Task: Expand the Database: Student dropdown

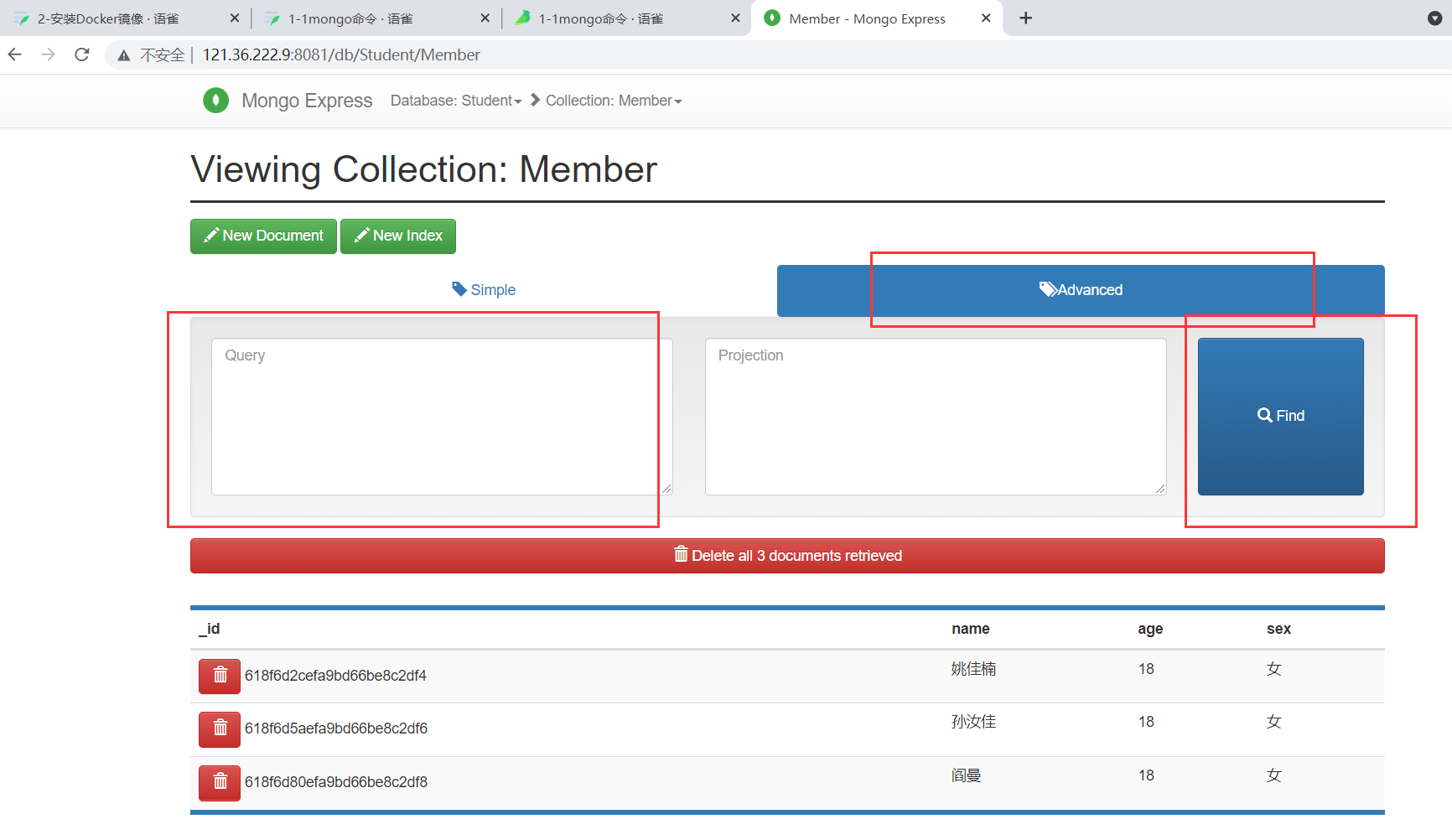Action: (456, 101)
